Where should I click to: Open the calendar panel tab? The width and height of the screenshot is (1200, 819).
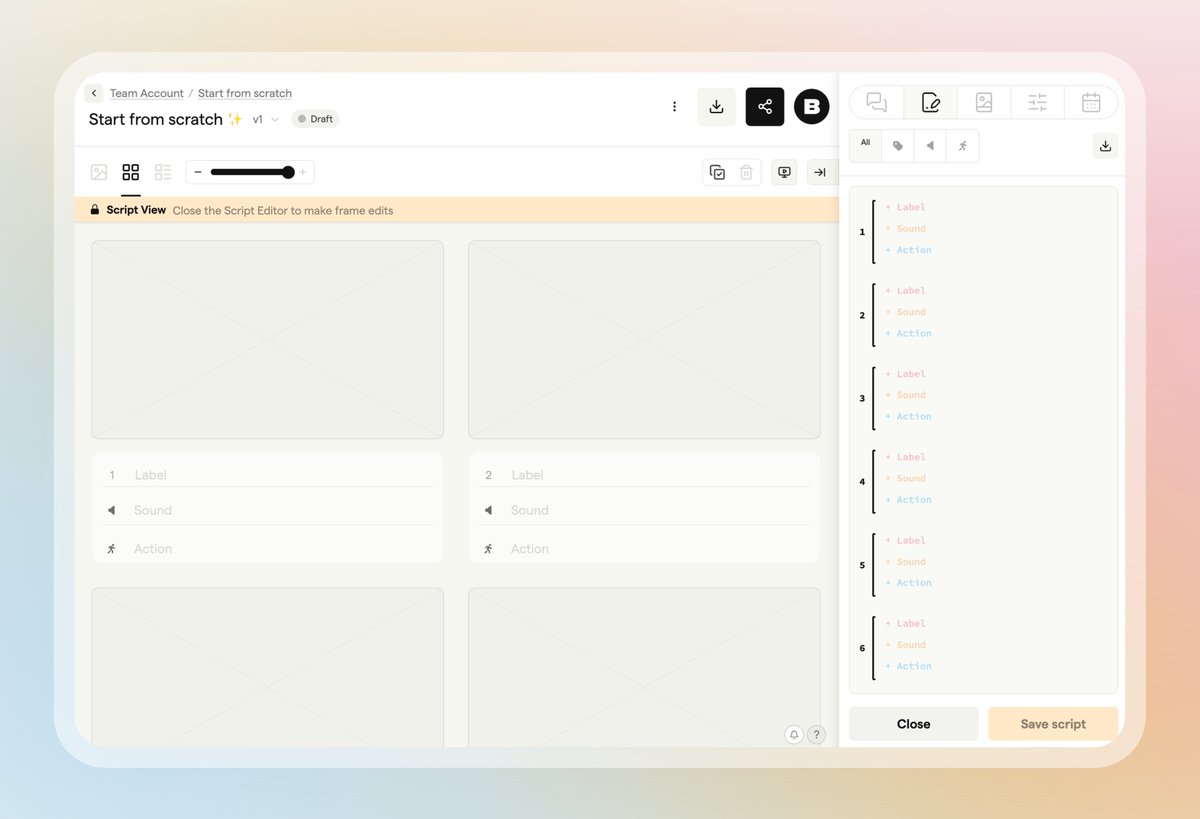click(1091, 102)
